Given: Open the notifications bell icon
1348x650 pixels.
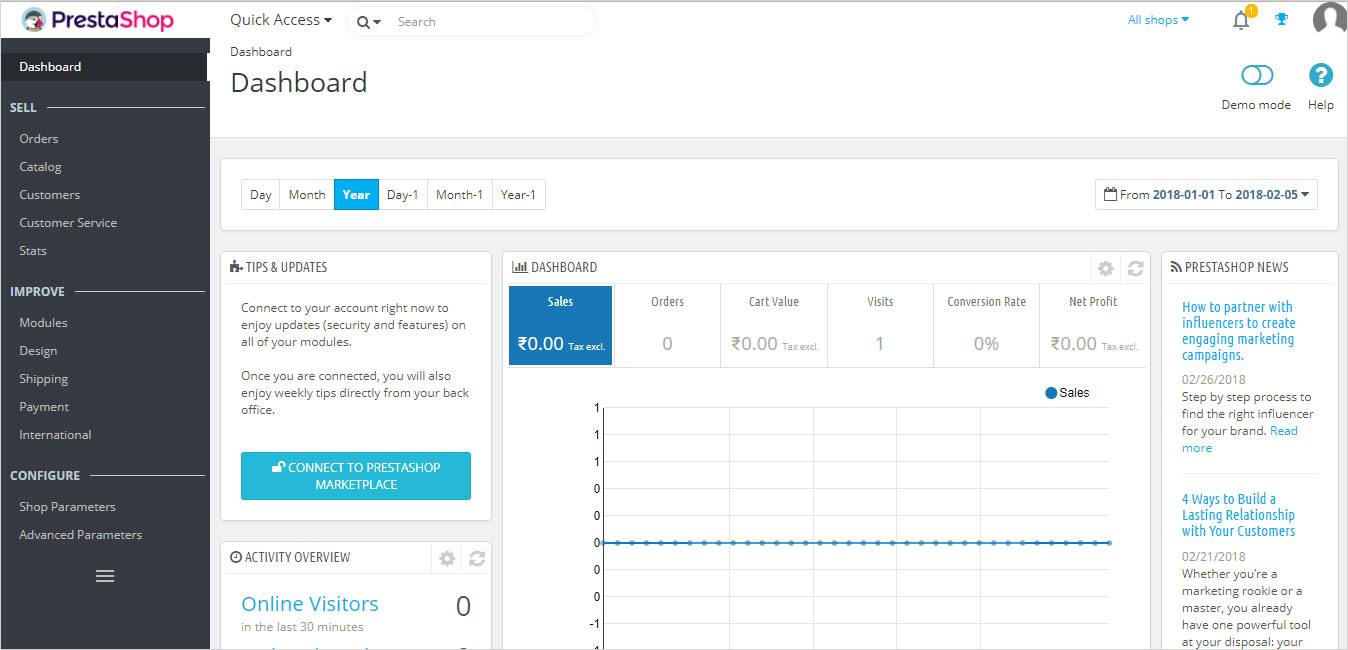Looking at the screenshot, I should [x=1241, y=20].
